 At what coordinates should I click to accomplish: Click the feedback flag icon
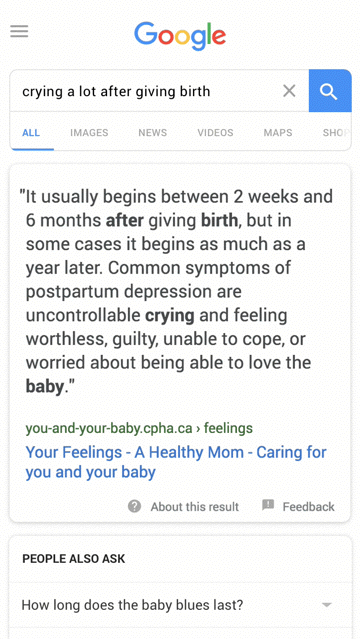[268, 505]
